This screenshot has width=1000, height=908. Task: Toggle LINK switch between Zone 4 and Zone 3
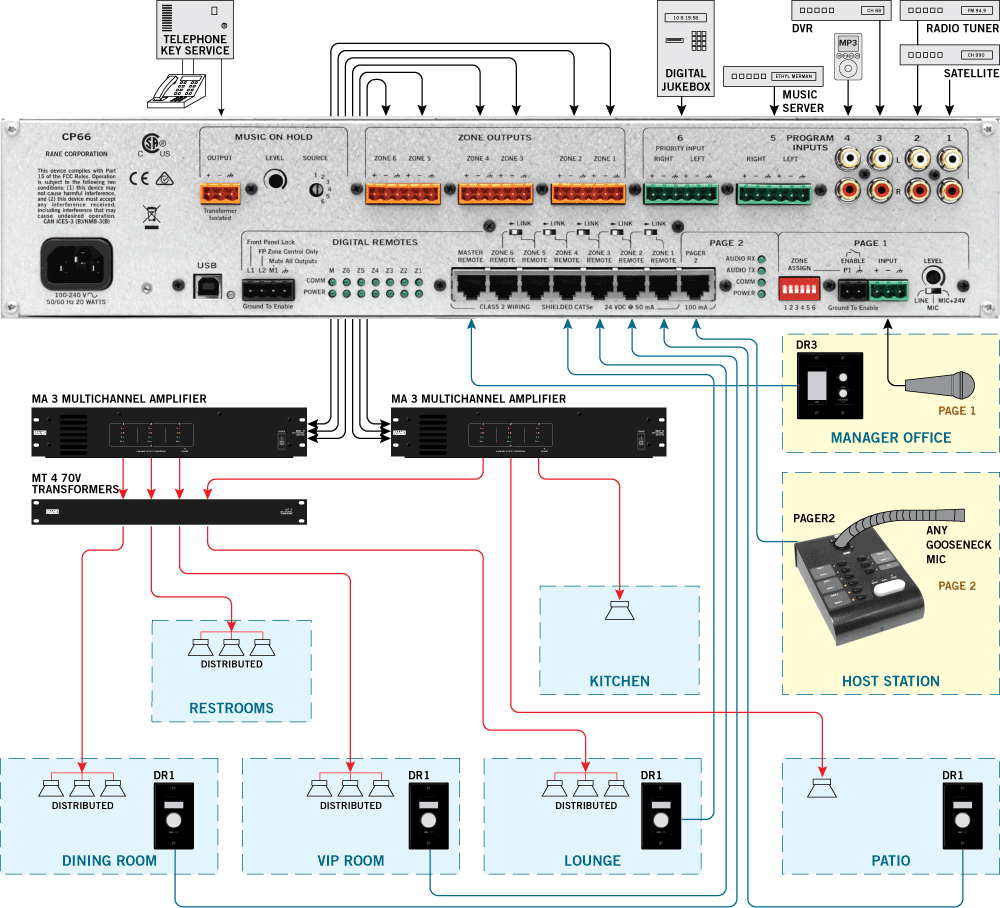click(x=583, y=233)
